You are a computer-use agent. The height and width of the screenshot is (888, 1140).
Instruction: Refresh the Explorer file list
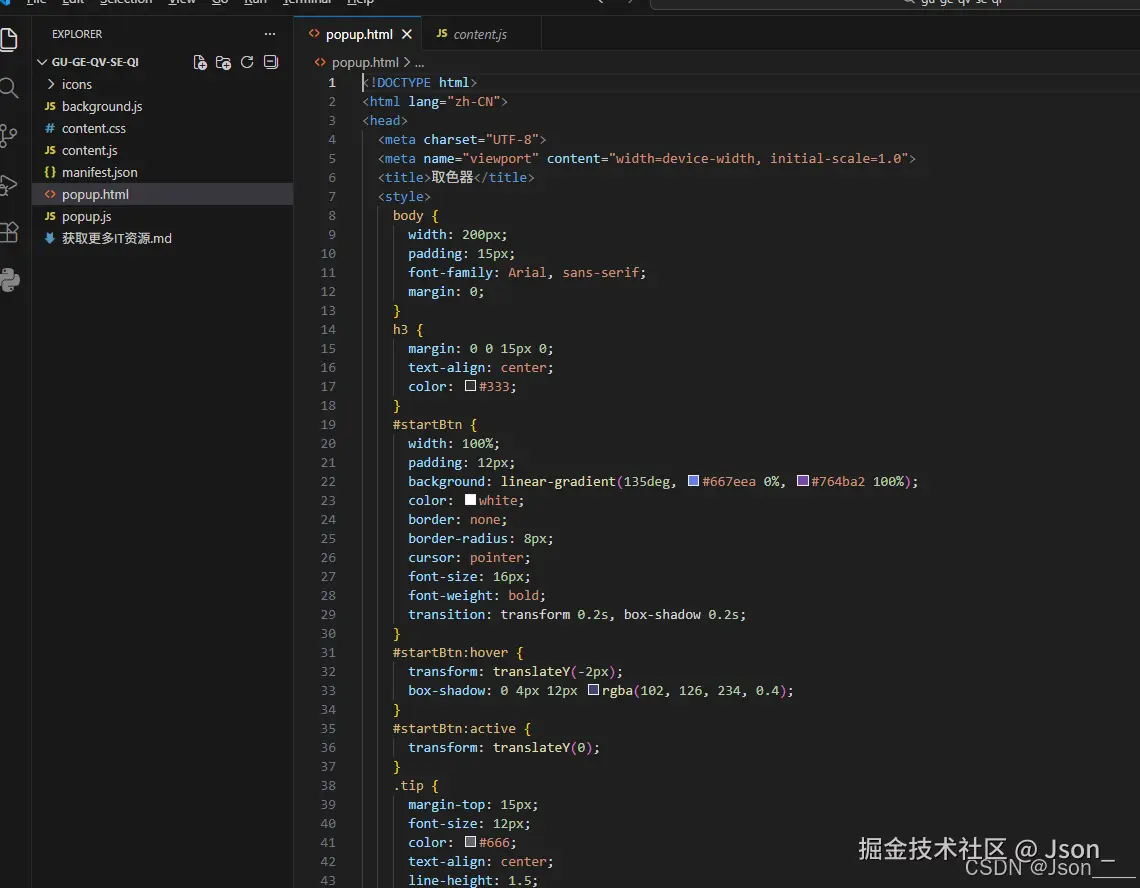coord(247,63)
